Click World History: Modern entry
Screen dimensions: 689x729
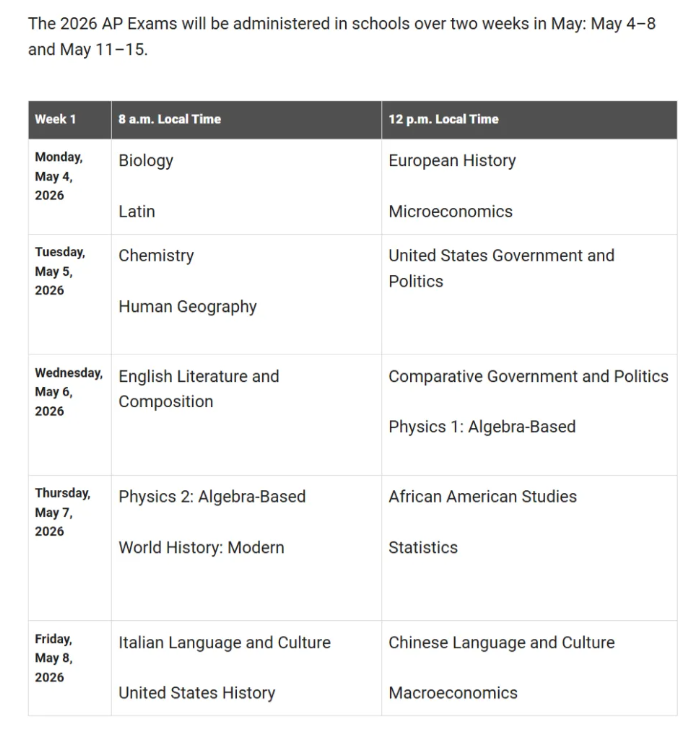(201, 547)
